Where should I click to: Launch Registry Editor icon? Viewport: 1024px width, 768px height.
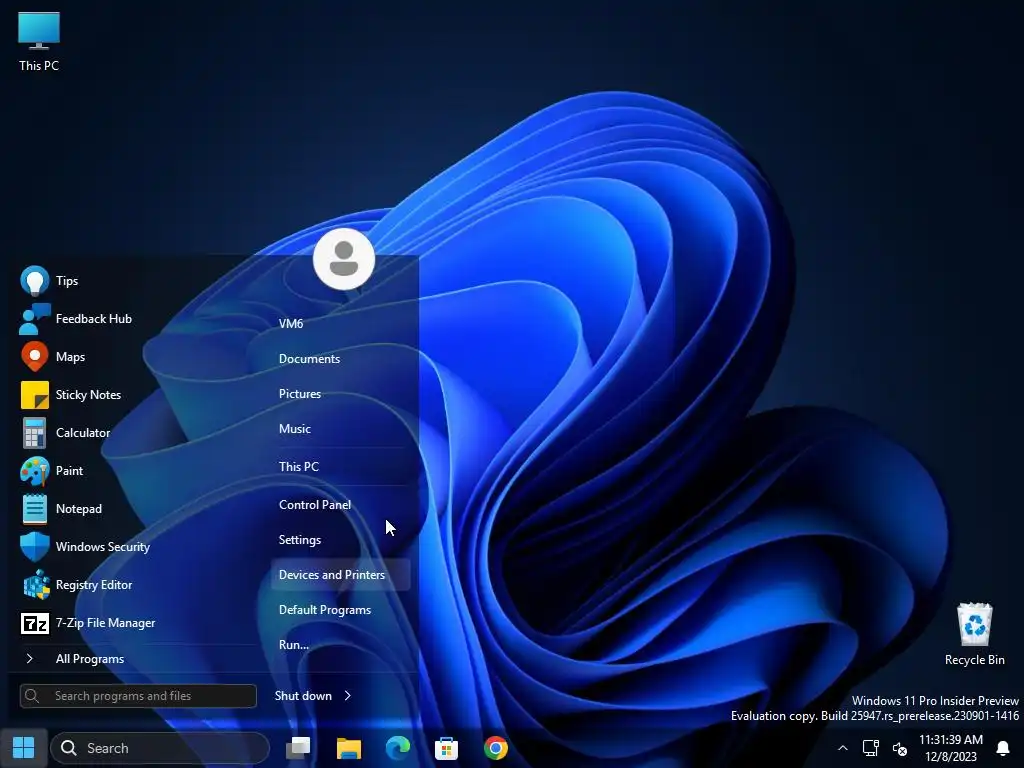pyautogui.click(x=36, y=584)
